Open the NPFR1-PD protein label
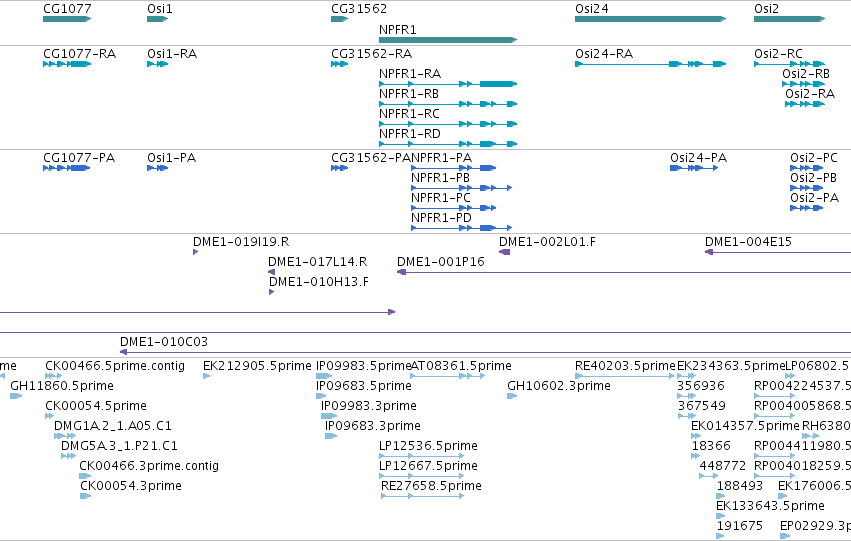Viewport: 851px width, 541px height. [441, 218]
